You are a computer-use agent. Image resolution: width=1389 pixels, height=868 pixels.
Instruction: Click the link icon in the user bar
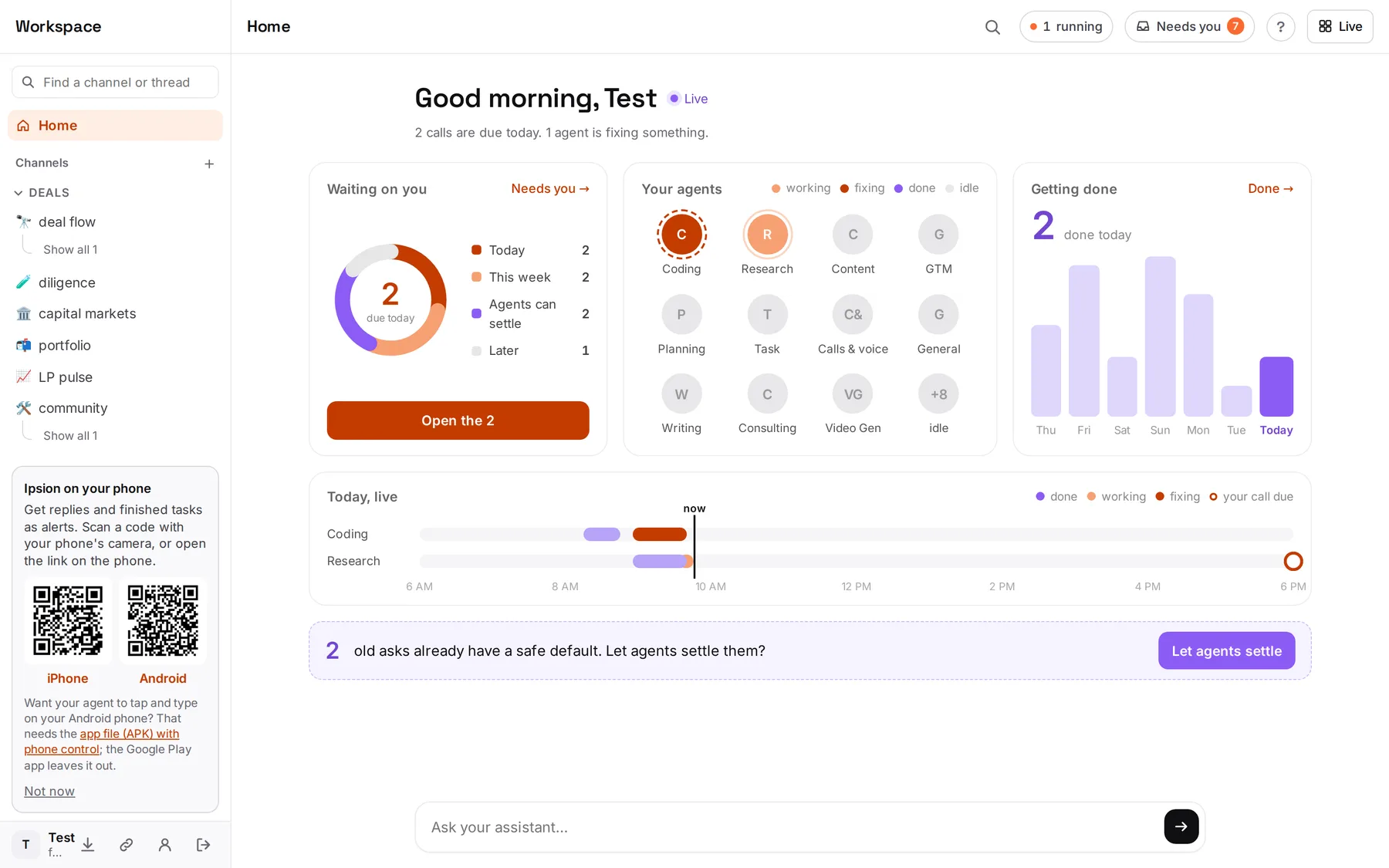127,845
